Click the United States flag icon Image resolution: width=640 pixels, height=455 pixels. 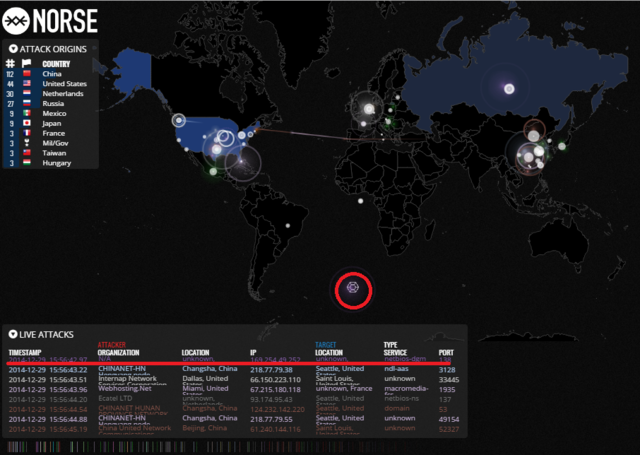[x=27, y=83]
